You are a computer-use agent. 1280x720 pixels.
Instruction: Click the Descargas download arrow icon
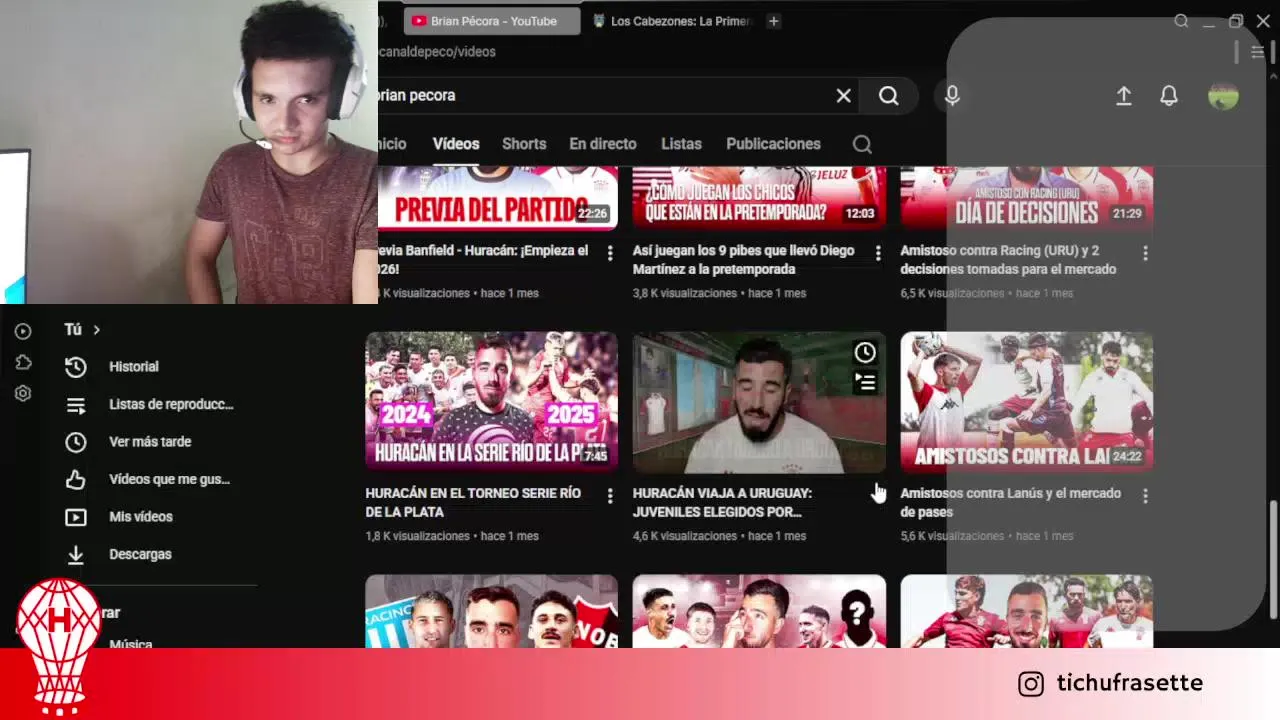coord(75,554)
